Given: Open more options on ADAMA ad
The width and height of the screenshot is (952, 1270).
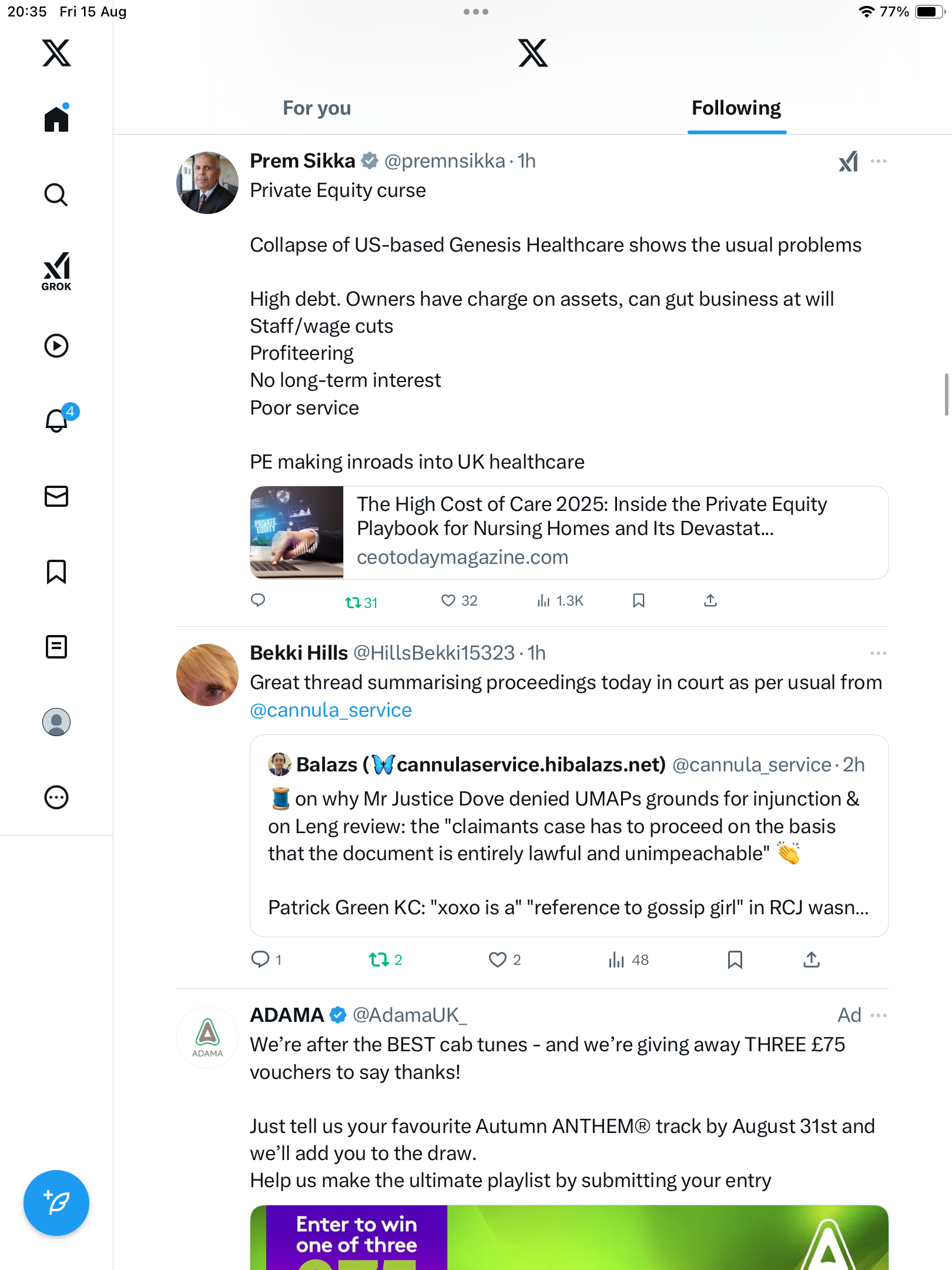Looking at the screenshot, I should (879, 1015).
